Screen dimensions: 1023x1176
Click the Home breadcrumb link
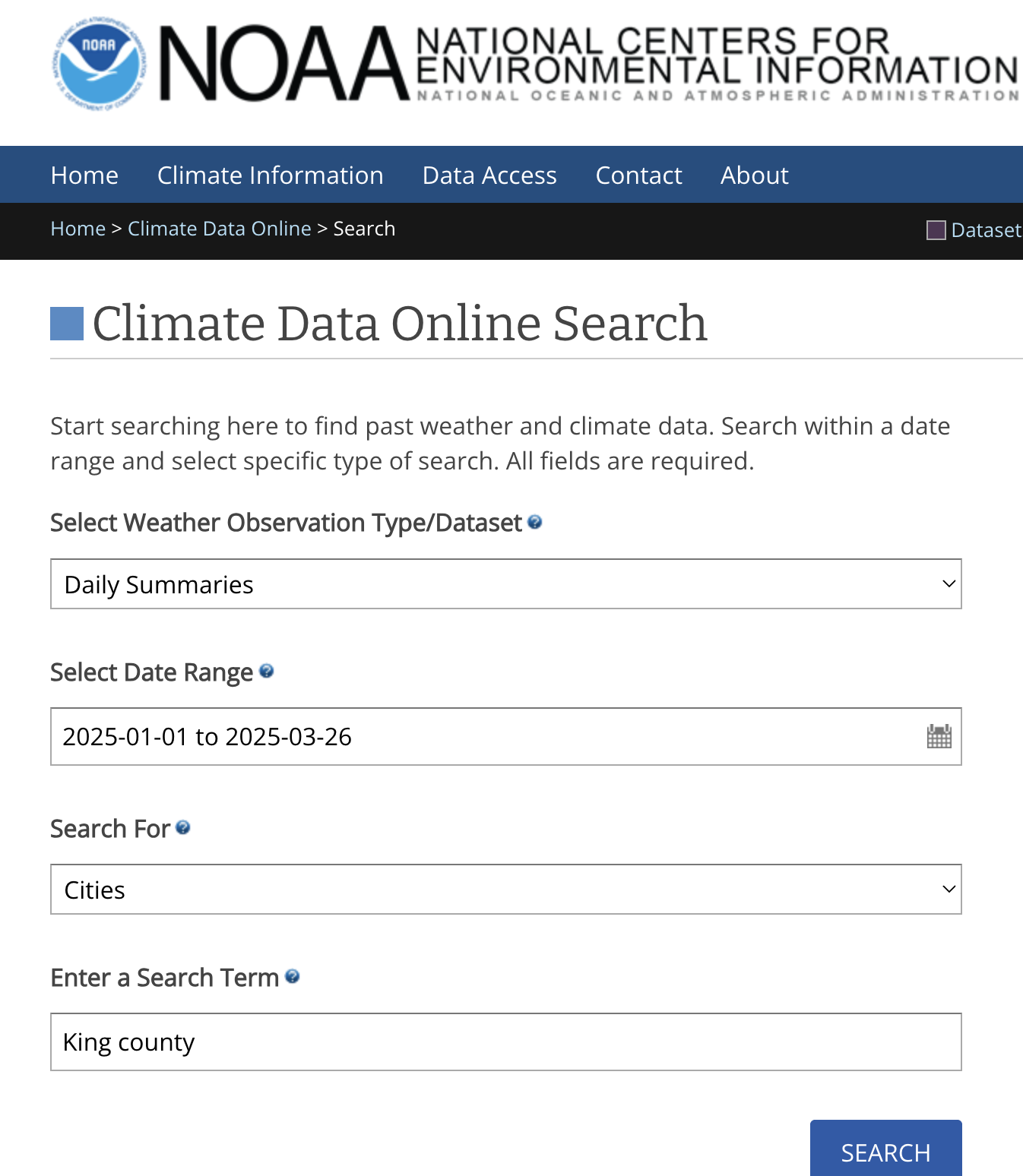(x=78, y=229)
